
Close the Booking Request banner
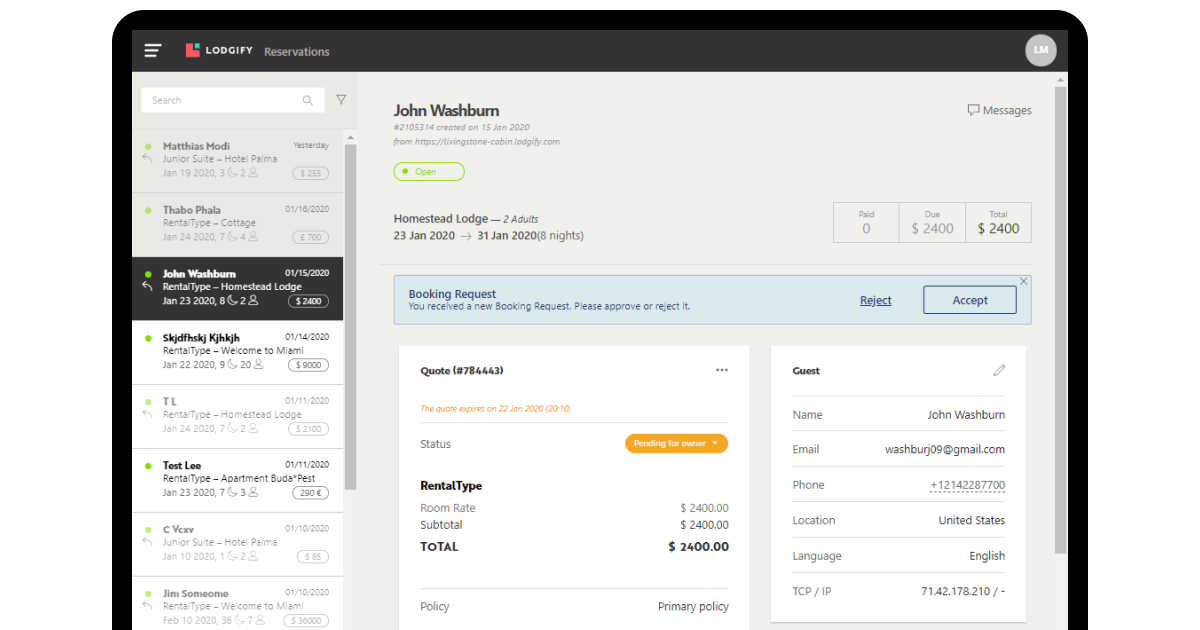coord(1024,282)
